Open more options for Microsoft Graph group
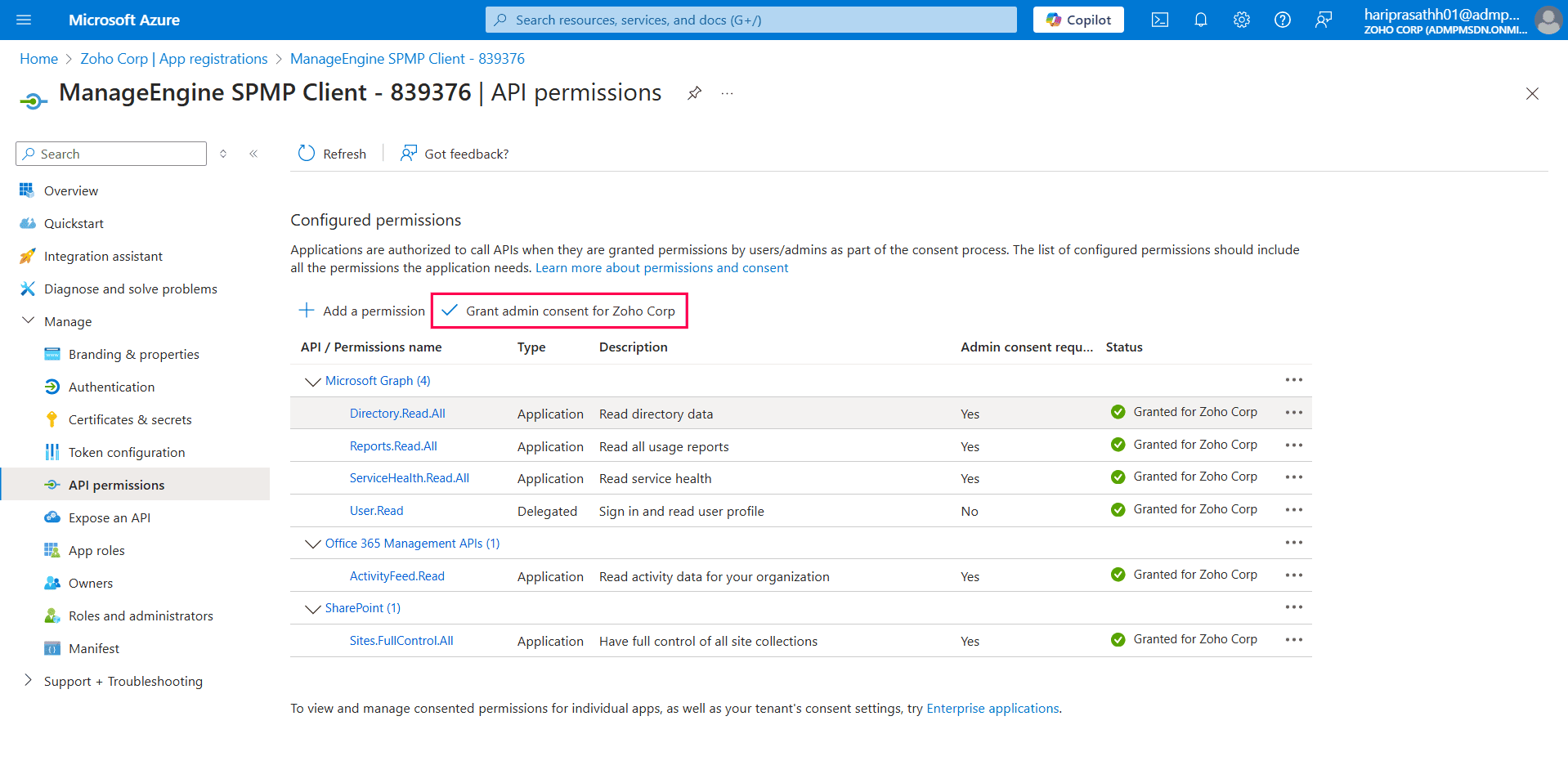This screenshot has width=1568, height=761. pyautogui.click(x=1293, y=380)
